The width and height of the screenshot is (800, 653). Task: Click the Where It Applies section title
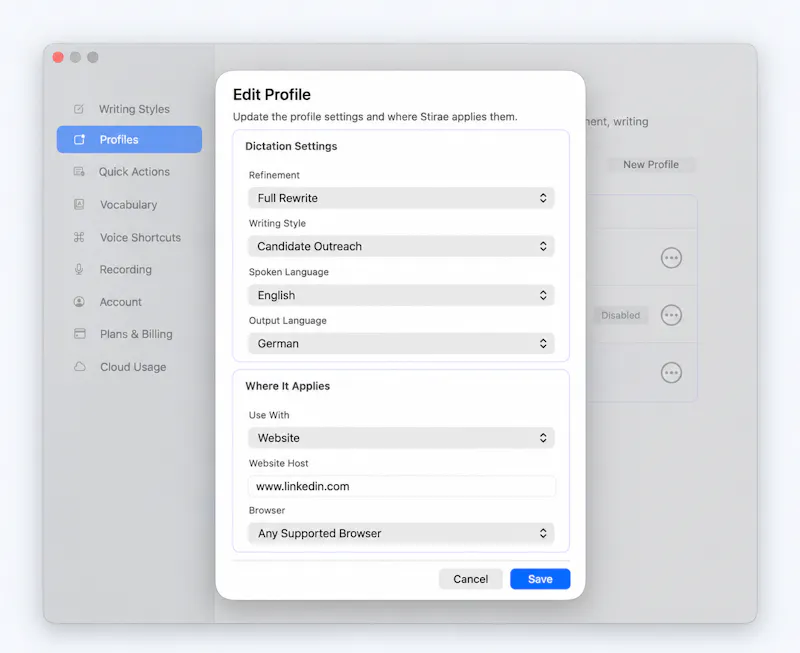[x=288, y=386]
